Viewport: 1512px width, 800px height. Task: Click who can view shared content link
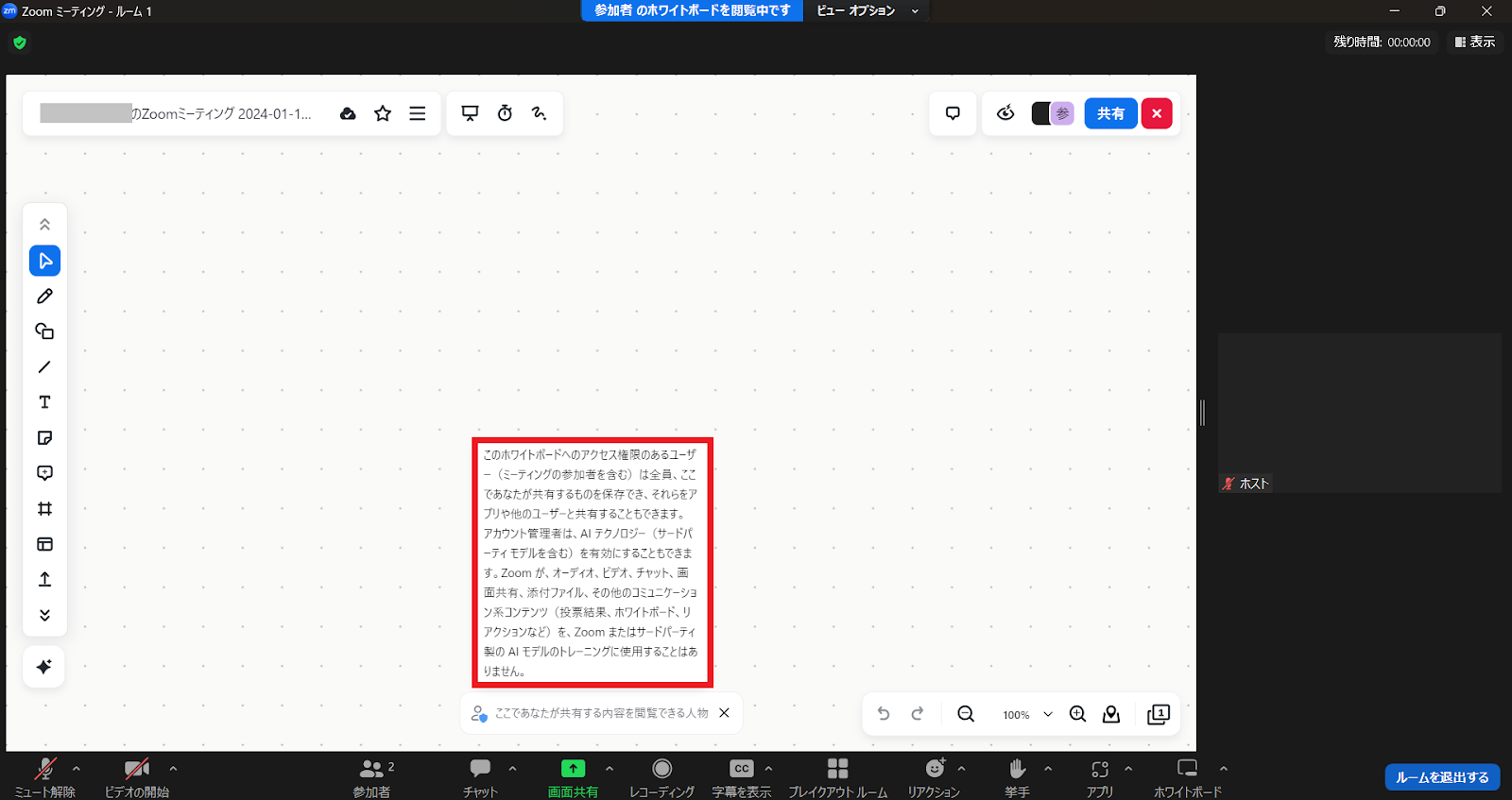tap(601, 713)
